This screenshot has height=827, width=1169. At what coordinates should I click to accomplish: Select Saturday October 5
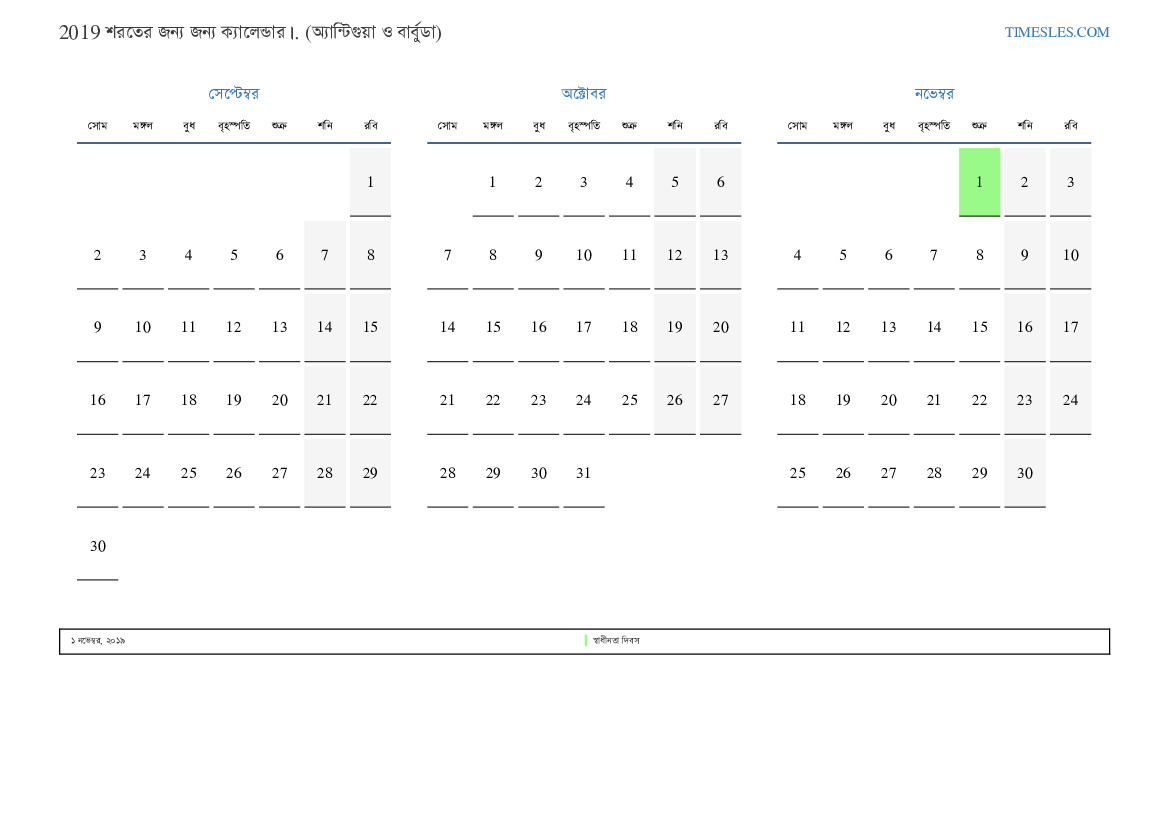click(x=675, y=182)
